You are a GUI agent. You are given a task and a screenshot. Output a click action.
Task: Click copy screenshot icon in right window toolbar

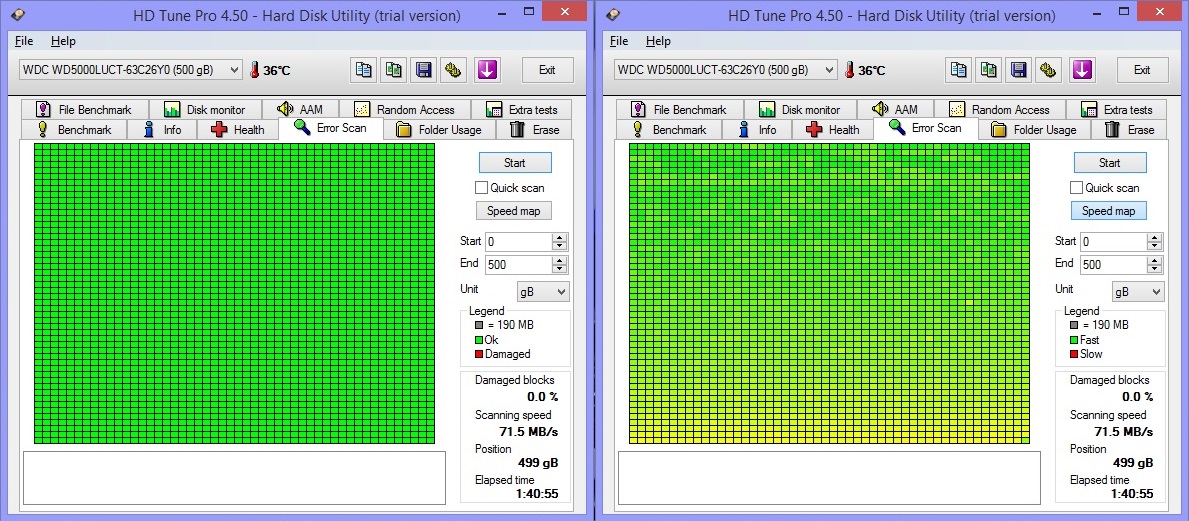990,70
